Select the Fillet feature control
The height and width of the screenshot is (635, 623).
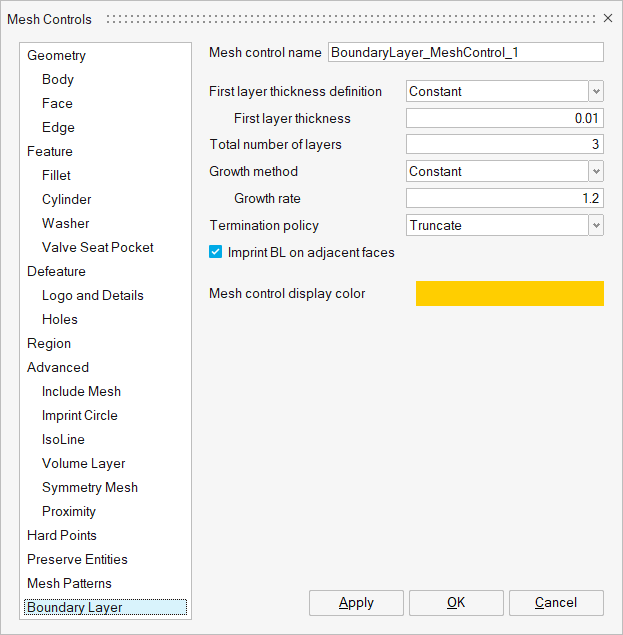(56, 175)
